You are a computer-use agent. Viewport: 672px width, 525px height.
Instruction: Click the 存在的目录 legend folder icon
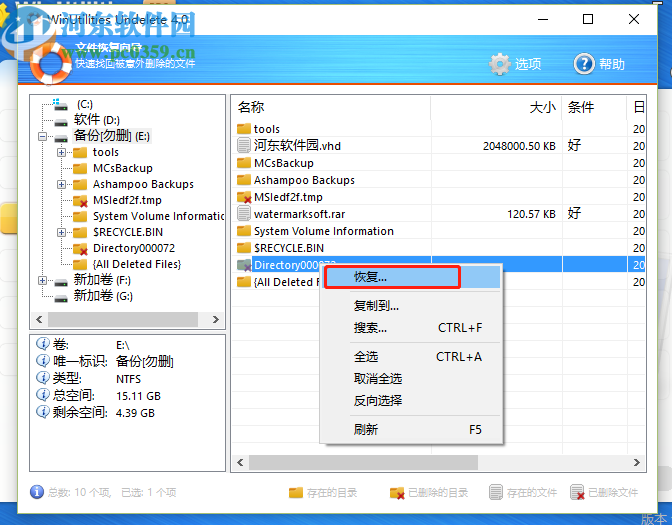point(296,492)
